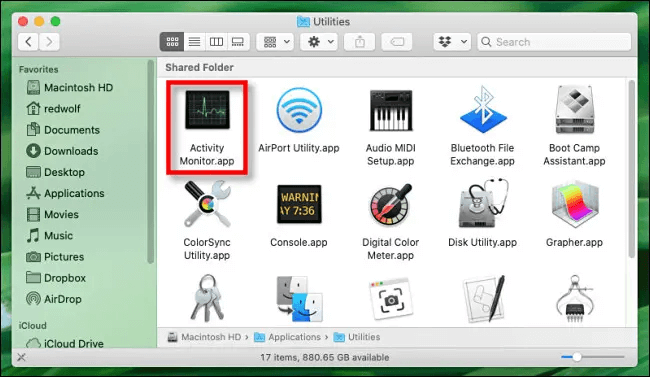
Task: Click the Utilities folder icon in title bar
Action: coord(303,22)
